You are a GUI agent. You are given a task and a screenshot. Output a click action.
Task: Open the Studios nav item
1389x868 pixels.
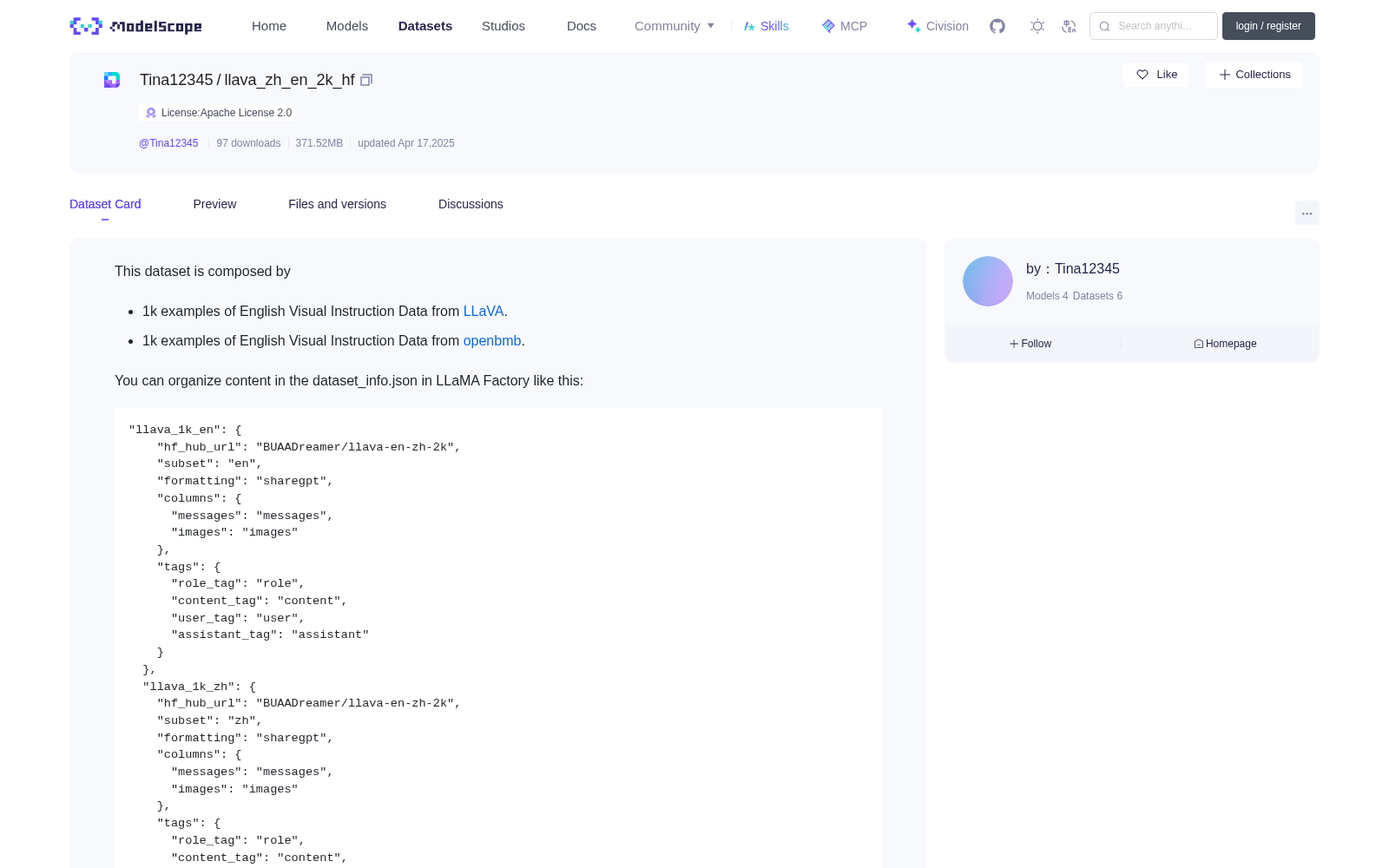(x=504, y=26)
